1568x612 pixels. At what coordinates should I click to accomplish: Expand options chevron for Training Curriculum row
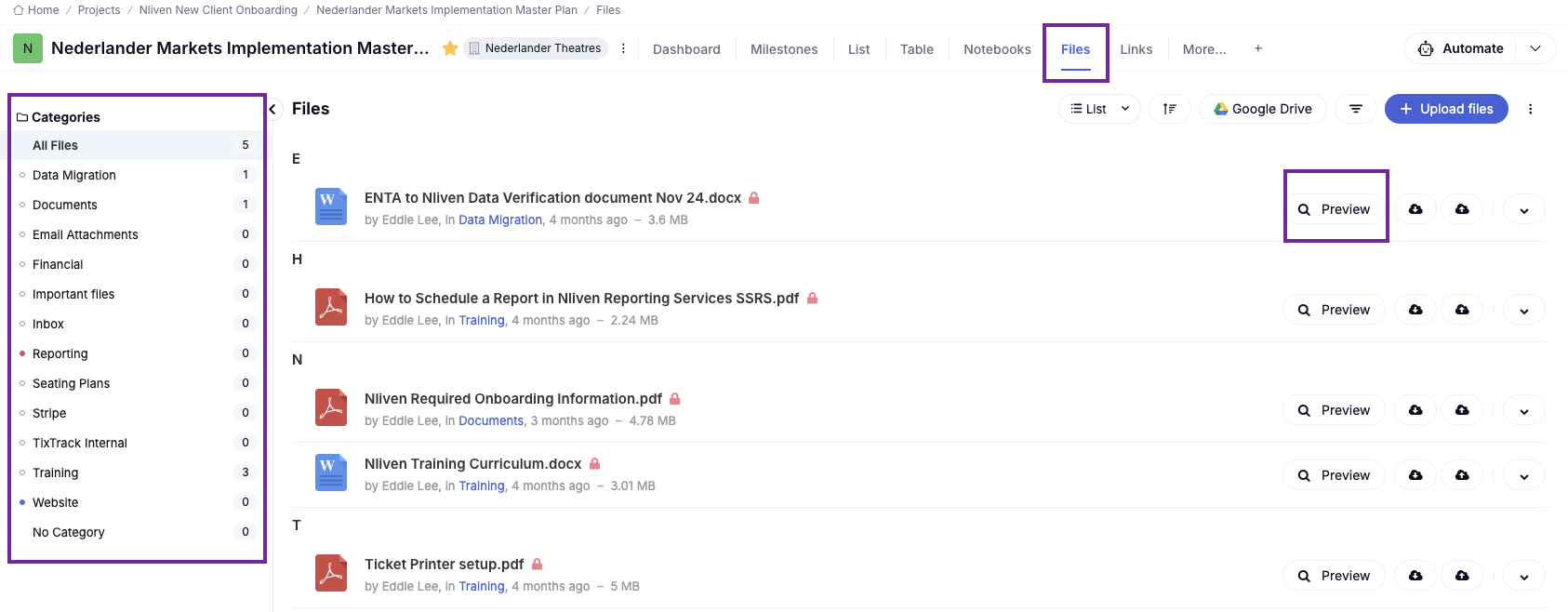(x=1524, y=476)
